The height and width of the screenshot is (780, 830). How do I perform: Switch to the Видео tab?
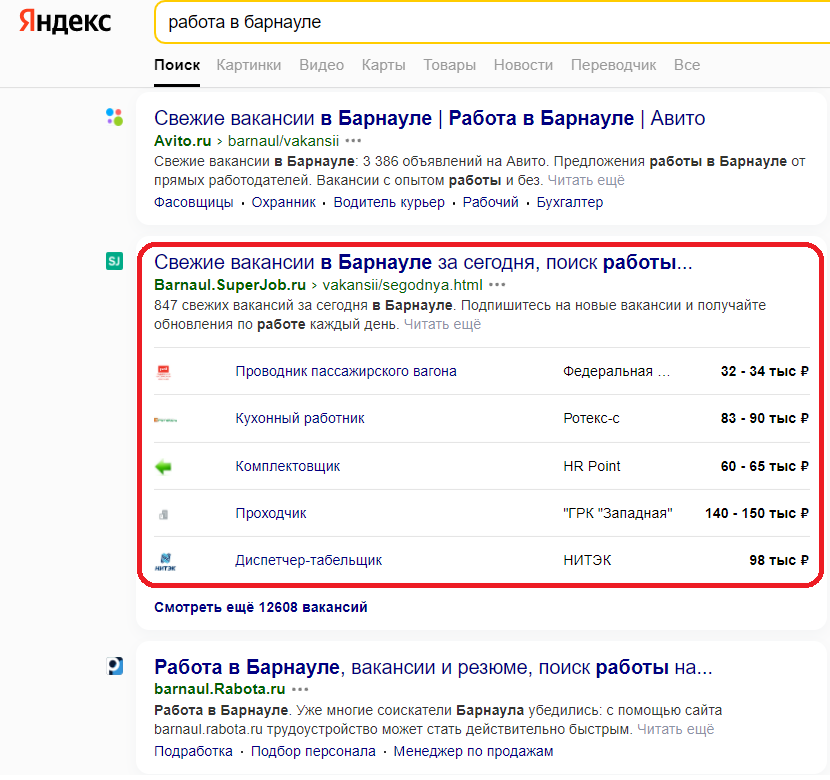[321, 65]
